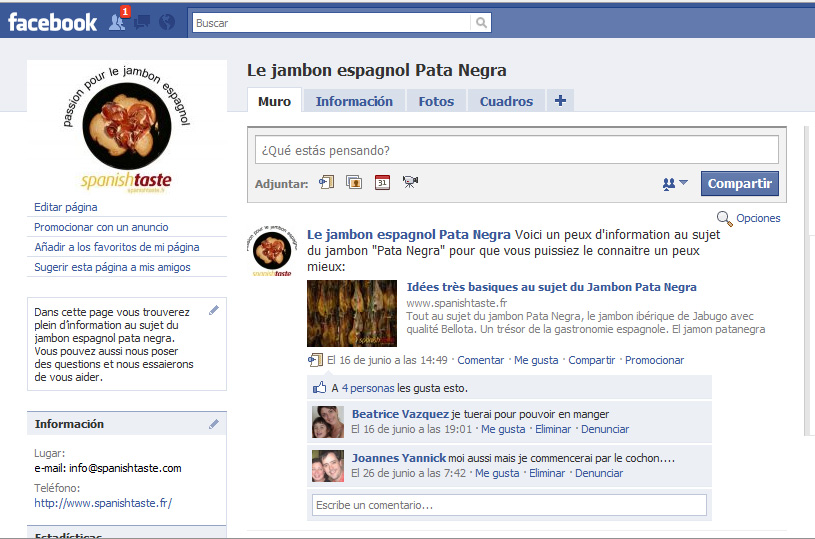The width and height of the screenshot is (815, 539).
Task: Click the search magnifier button
Action: (481, 22)
